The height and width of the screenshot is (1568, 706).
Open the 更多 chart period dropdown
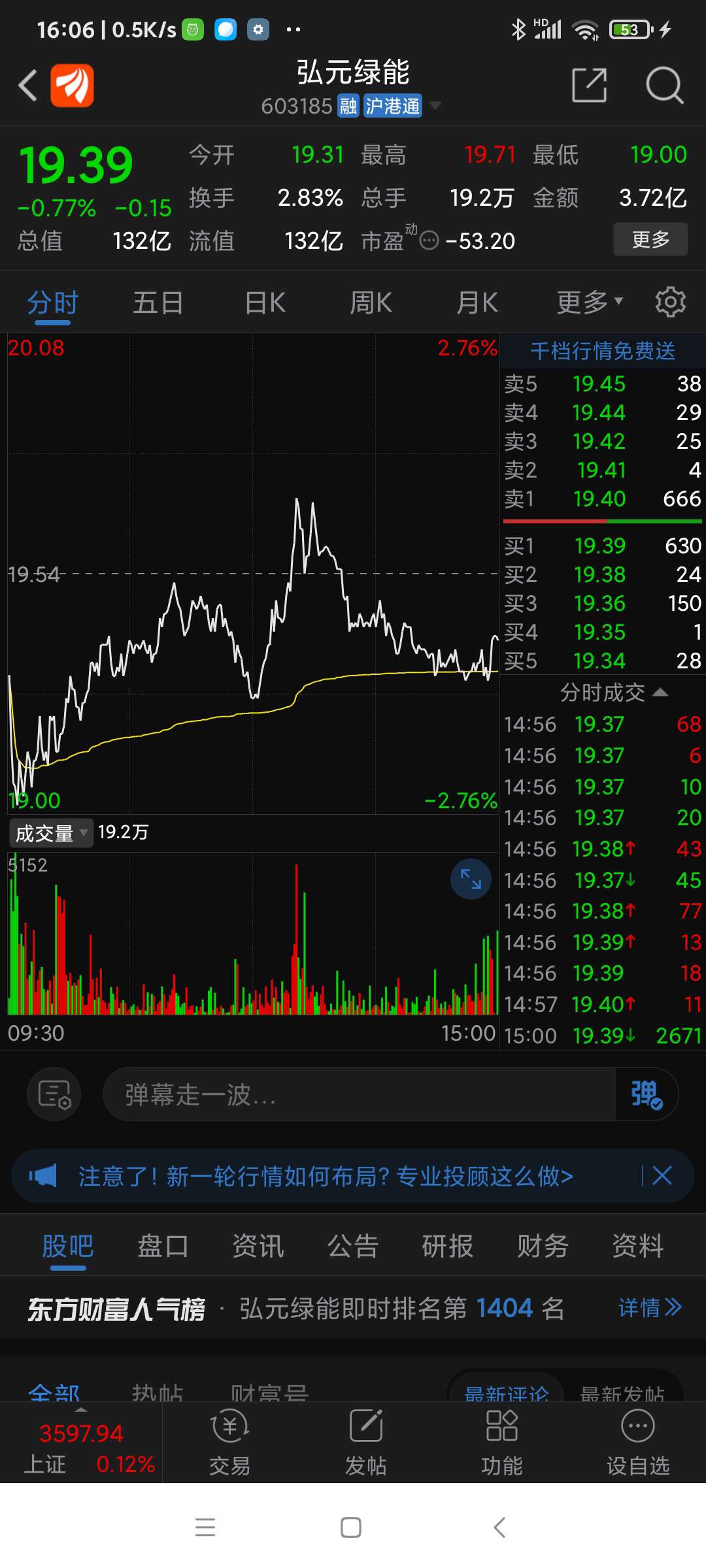(590, 302)
